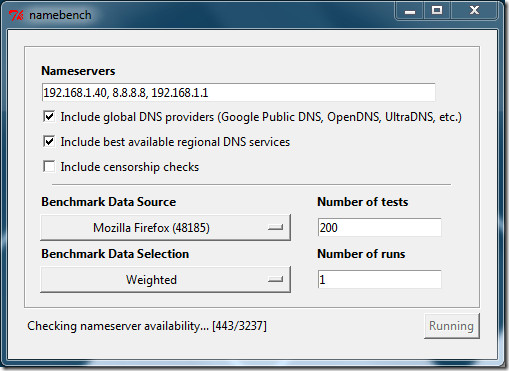The width and height of the screenshot is (509, 371).
Task: Click into the Number of runs field
Action: click(380, 279)
